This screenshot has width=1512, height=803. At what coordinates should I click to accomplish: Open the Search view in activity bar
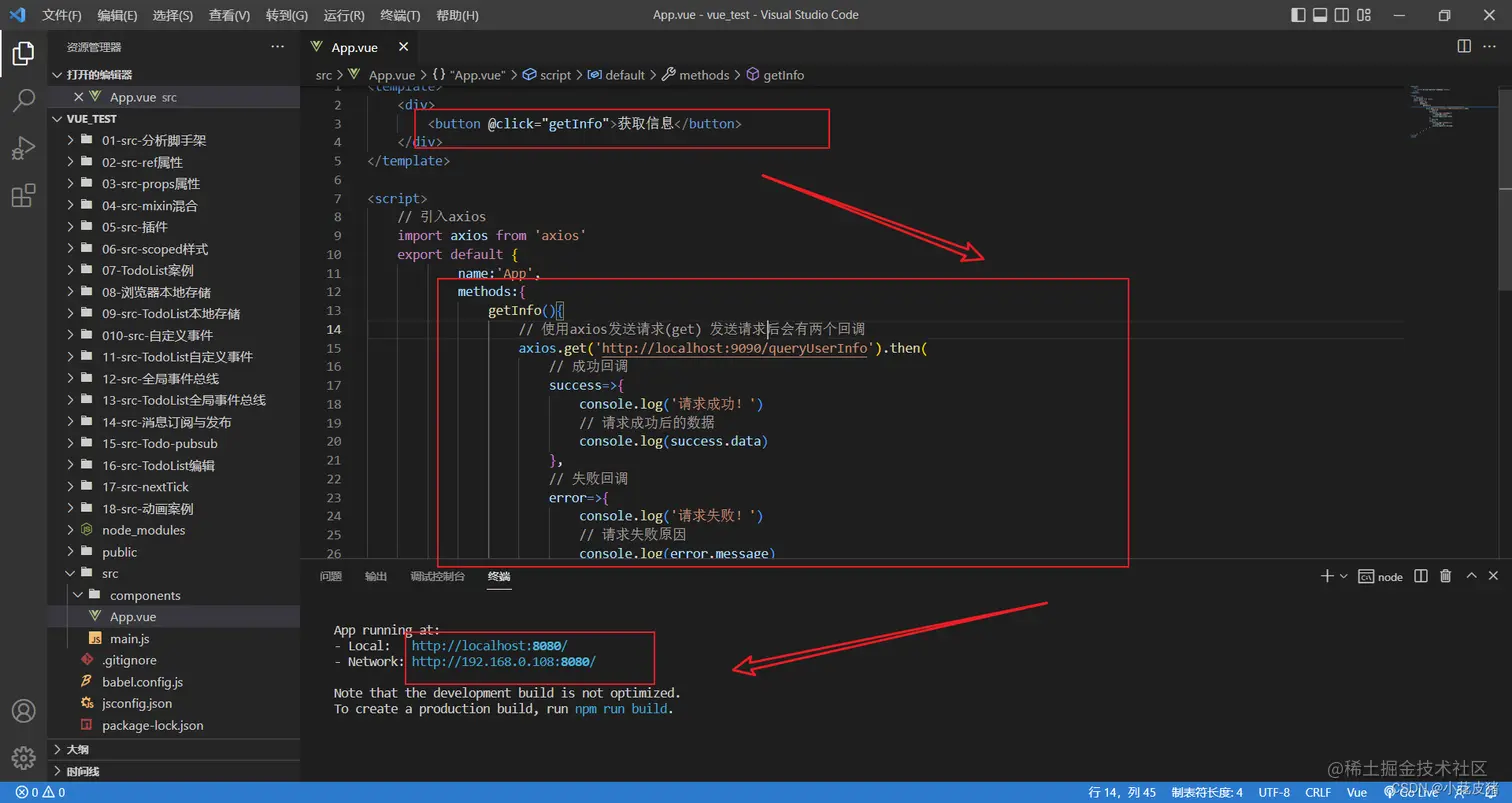tap(23, 100)
